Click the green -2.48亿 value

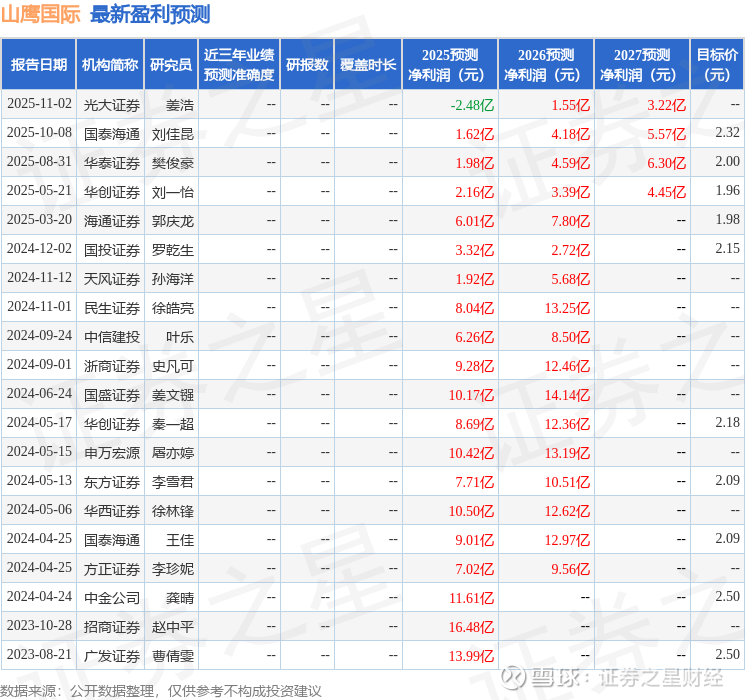[x=472, y=105]
